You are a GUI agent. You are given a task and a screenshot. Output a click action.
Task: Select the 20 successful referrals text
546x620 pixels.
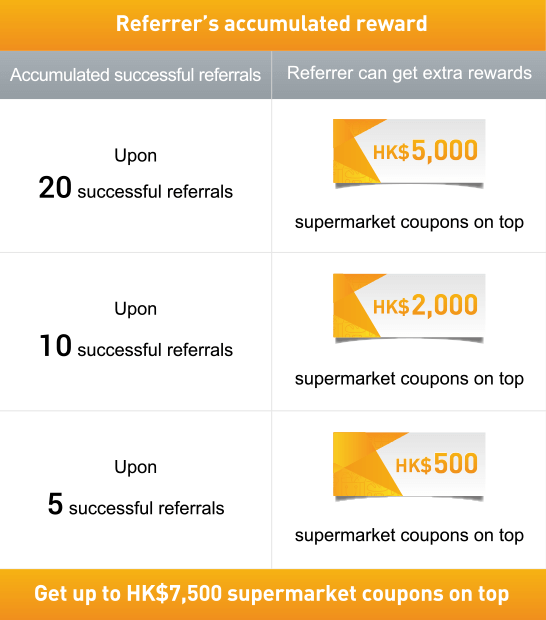click(x=136, y=188)
